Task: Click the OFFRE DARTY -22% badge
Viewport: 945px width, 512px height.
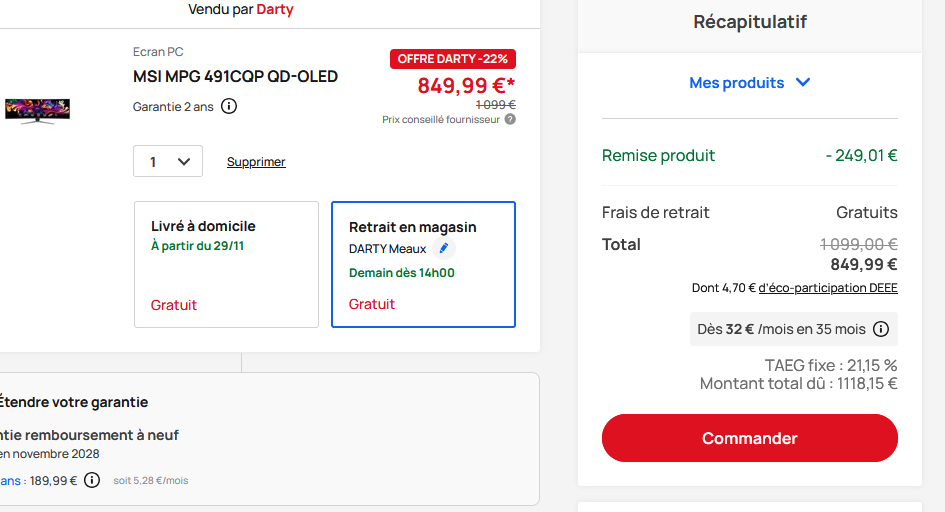Action: [x=453, y=59]
